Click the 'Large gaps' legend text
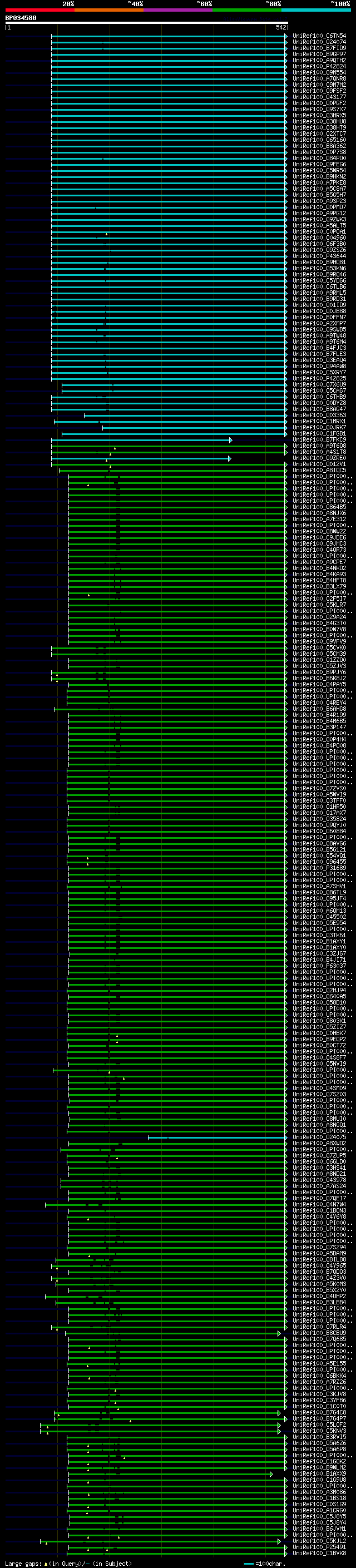 click(23, 1563)
